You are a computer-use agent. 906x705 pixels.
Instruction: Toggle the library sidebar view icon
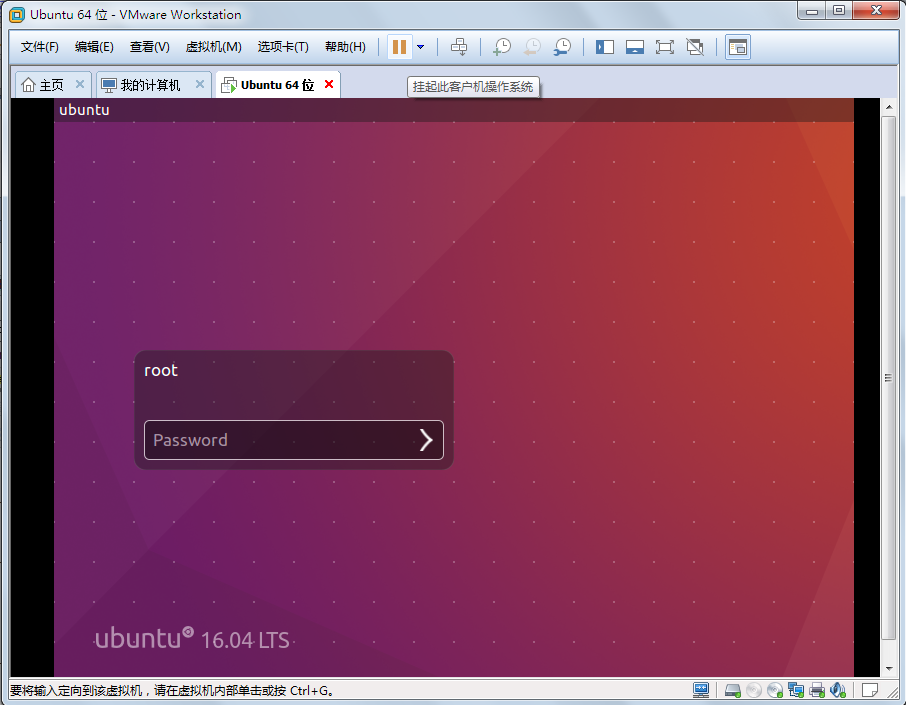[x=604, y=47]
